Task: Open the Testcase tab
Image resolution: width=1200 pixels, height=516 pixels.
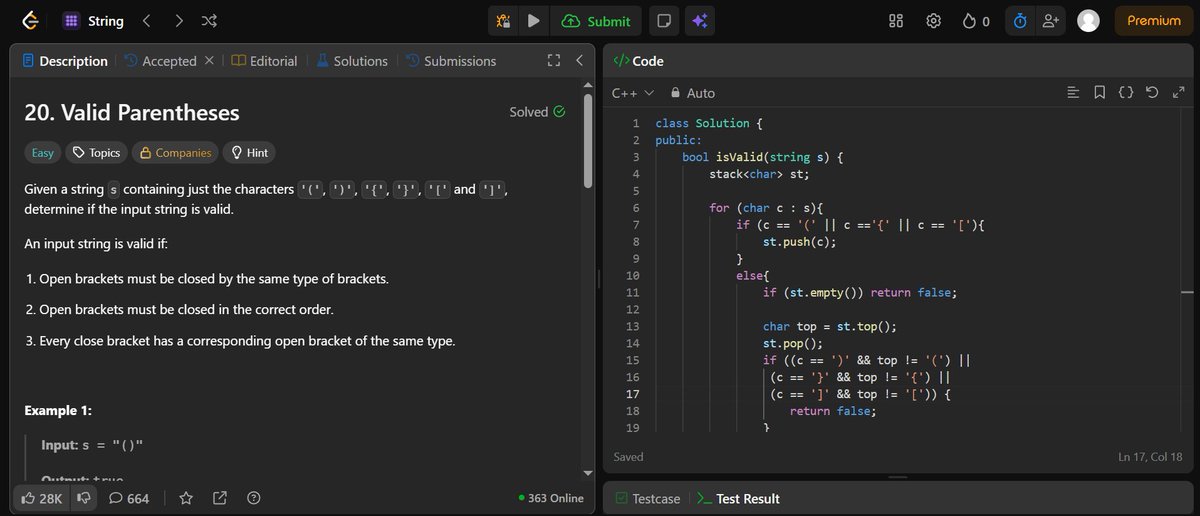Action: click(649, 498)
